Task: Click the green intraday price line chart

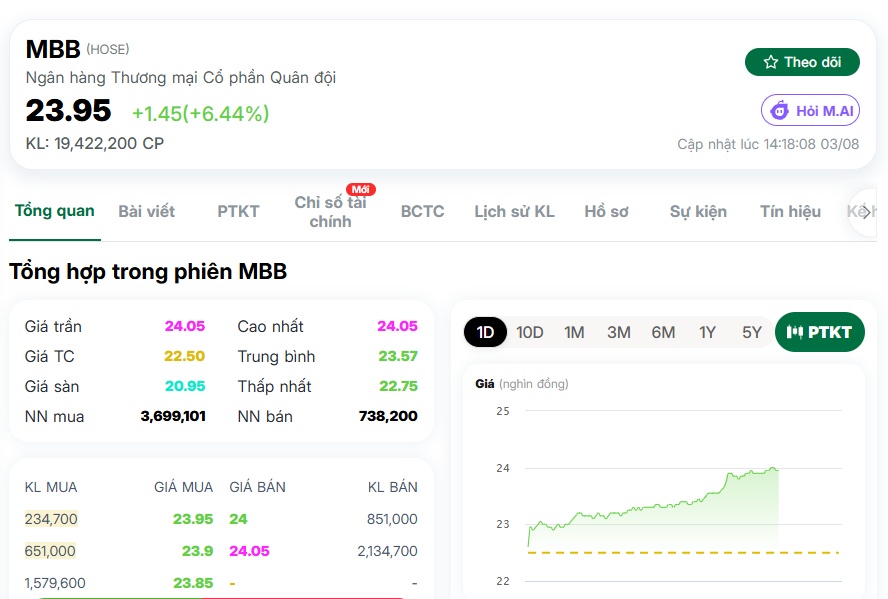Action: tap(654, 506)
